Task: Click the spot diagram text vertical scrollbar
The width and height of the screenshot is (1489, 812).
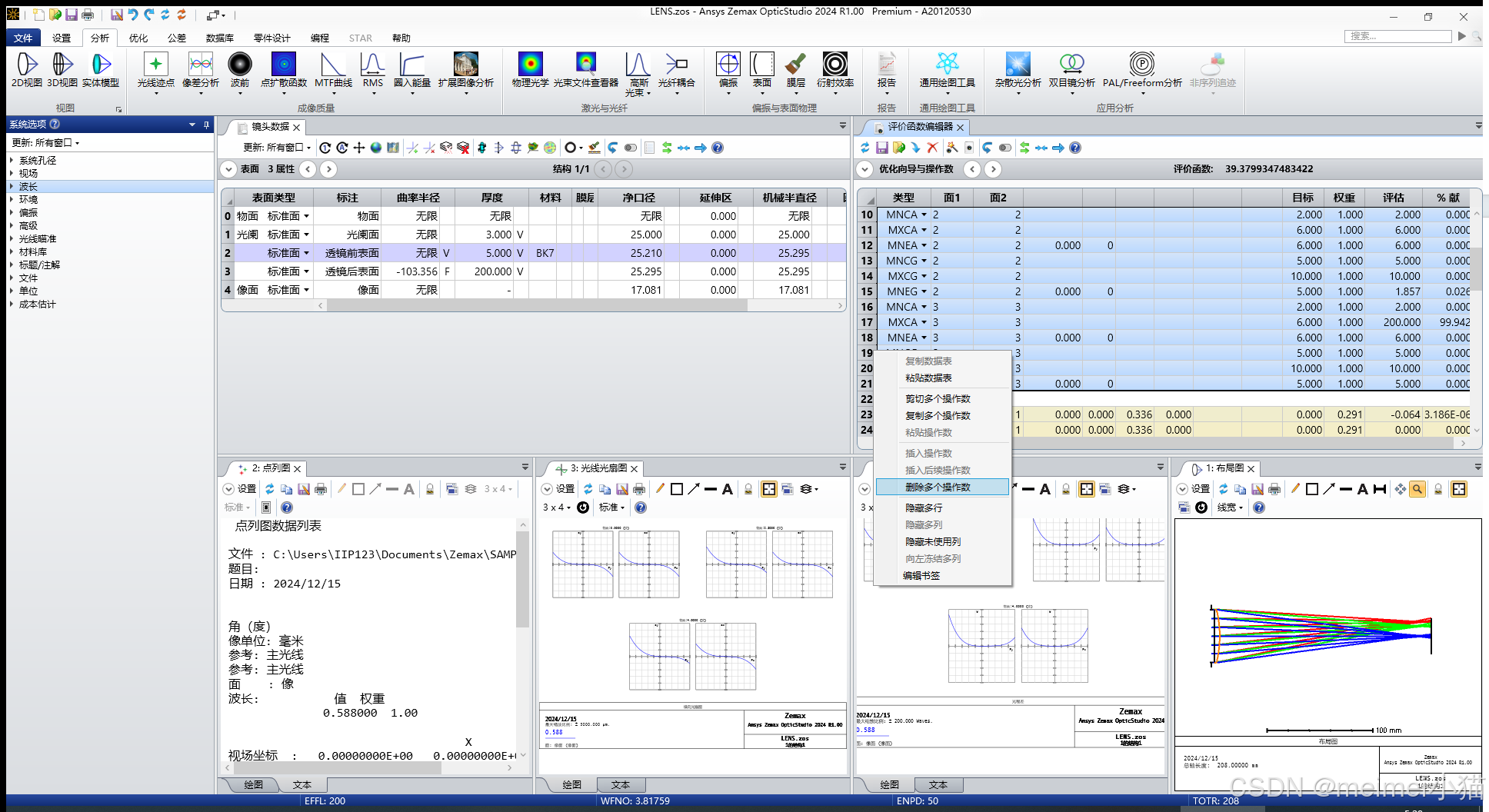Action: coord(523,577)
